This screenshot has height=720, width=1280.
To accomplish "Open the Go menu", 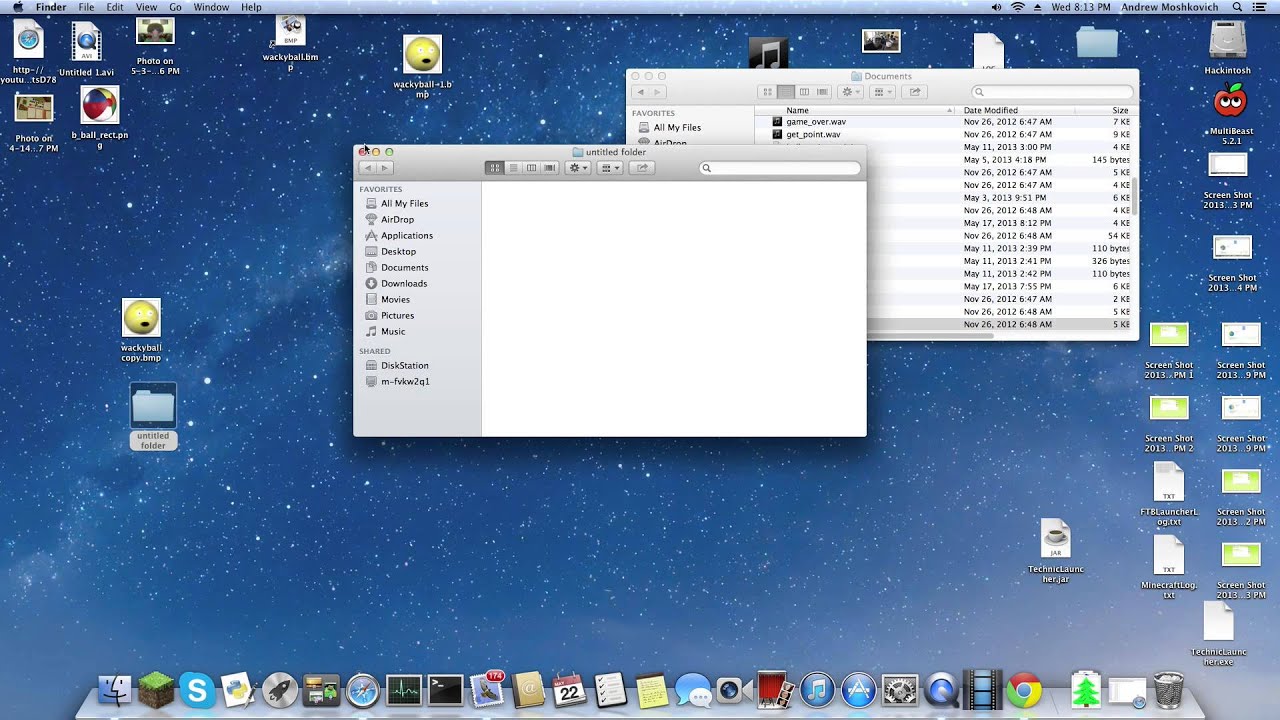I will 175,7.
